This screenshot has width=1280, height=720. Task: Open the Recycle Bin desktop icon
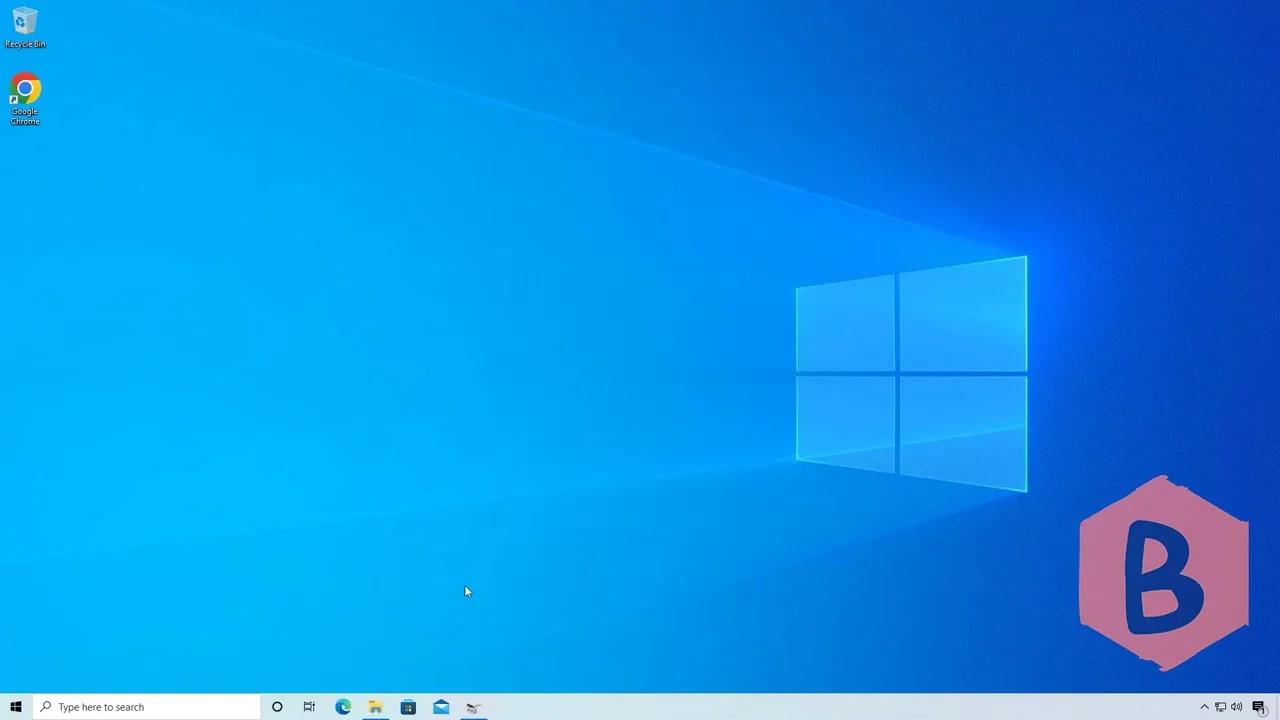[25, 22]
